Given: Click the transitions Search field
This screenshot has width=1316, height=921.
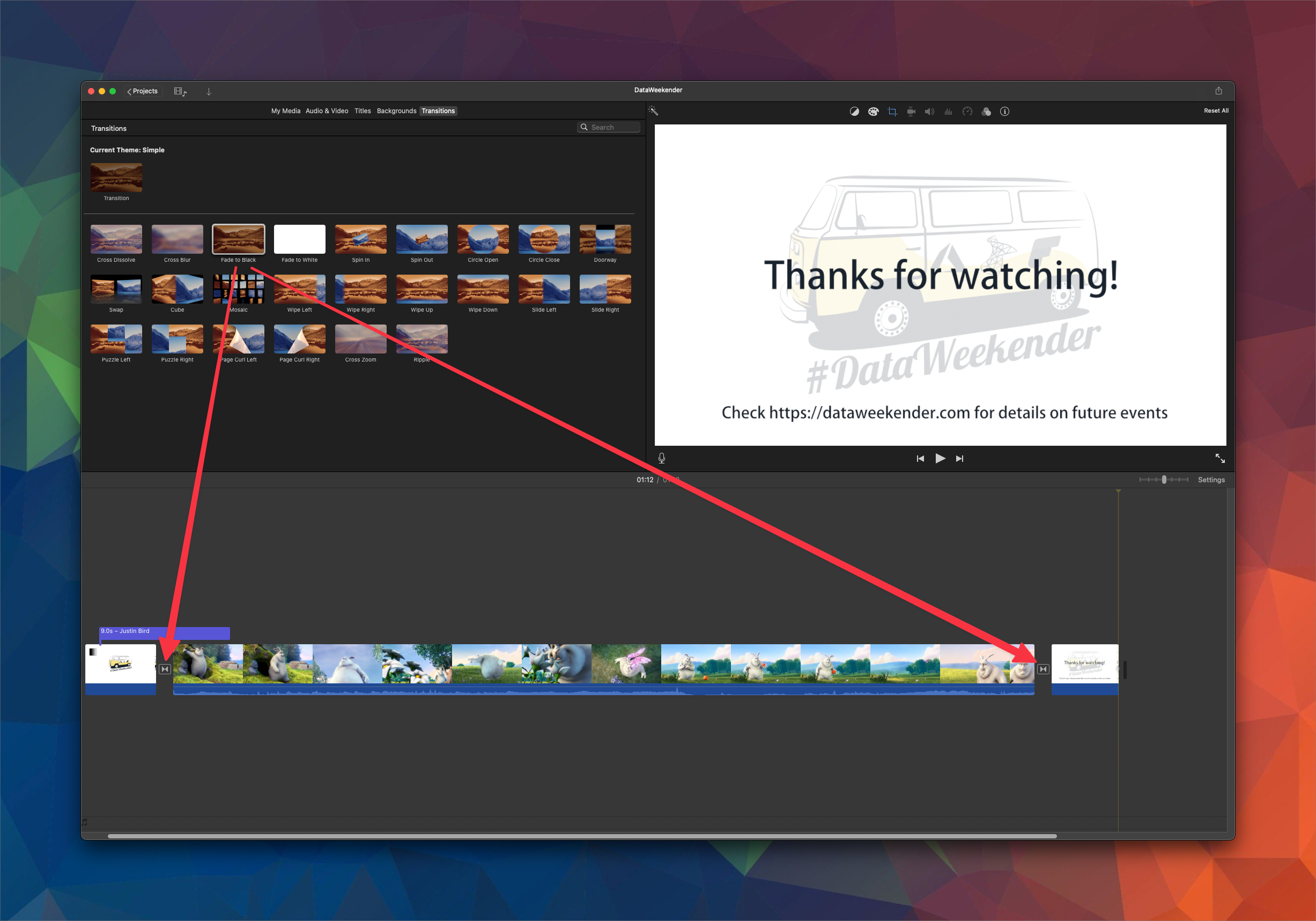Looking at the screenshot, I should [x=608, y=127].
